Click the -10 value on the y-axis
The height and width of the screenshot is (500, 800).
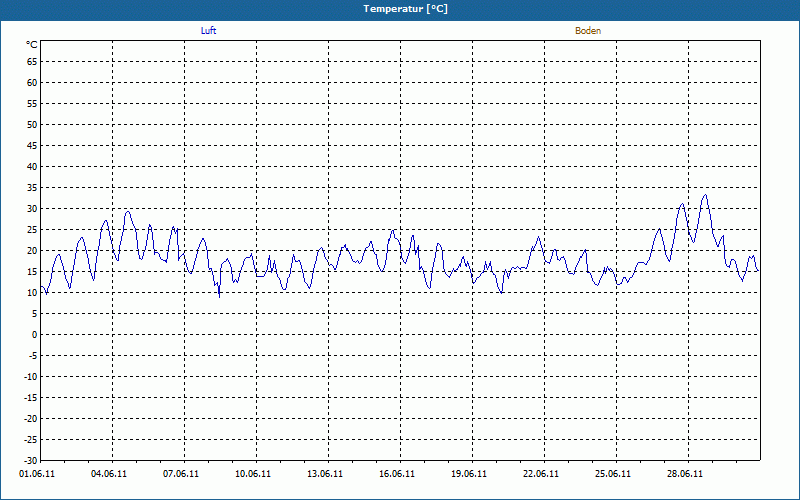click(31, 377)
